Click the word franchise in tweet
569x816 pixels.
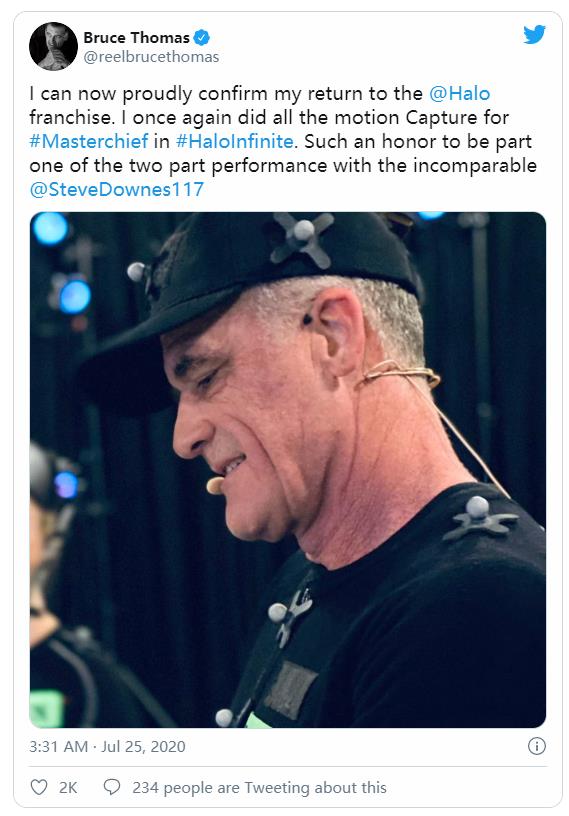[x=70, y=118]
